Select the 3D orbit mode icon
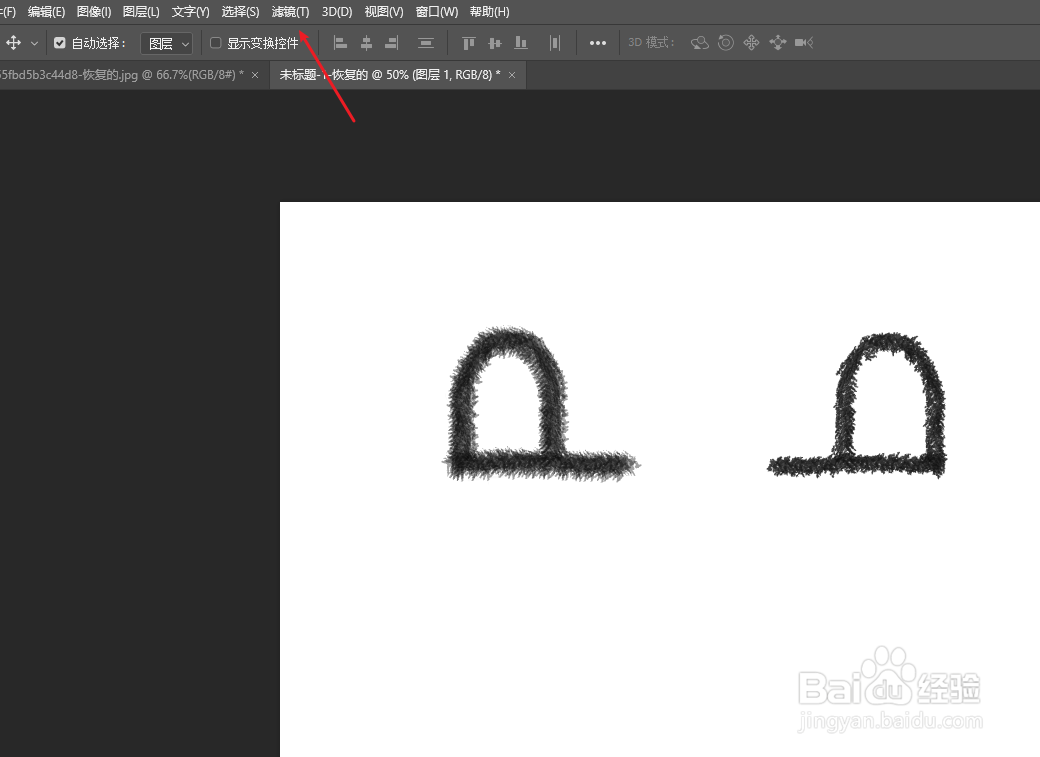 (x=700, y=43)
